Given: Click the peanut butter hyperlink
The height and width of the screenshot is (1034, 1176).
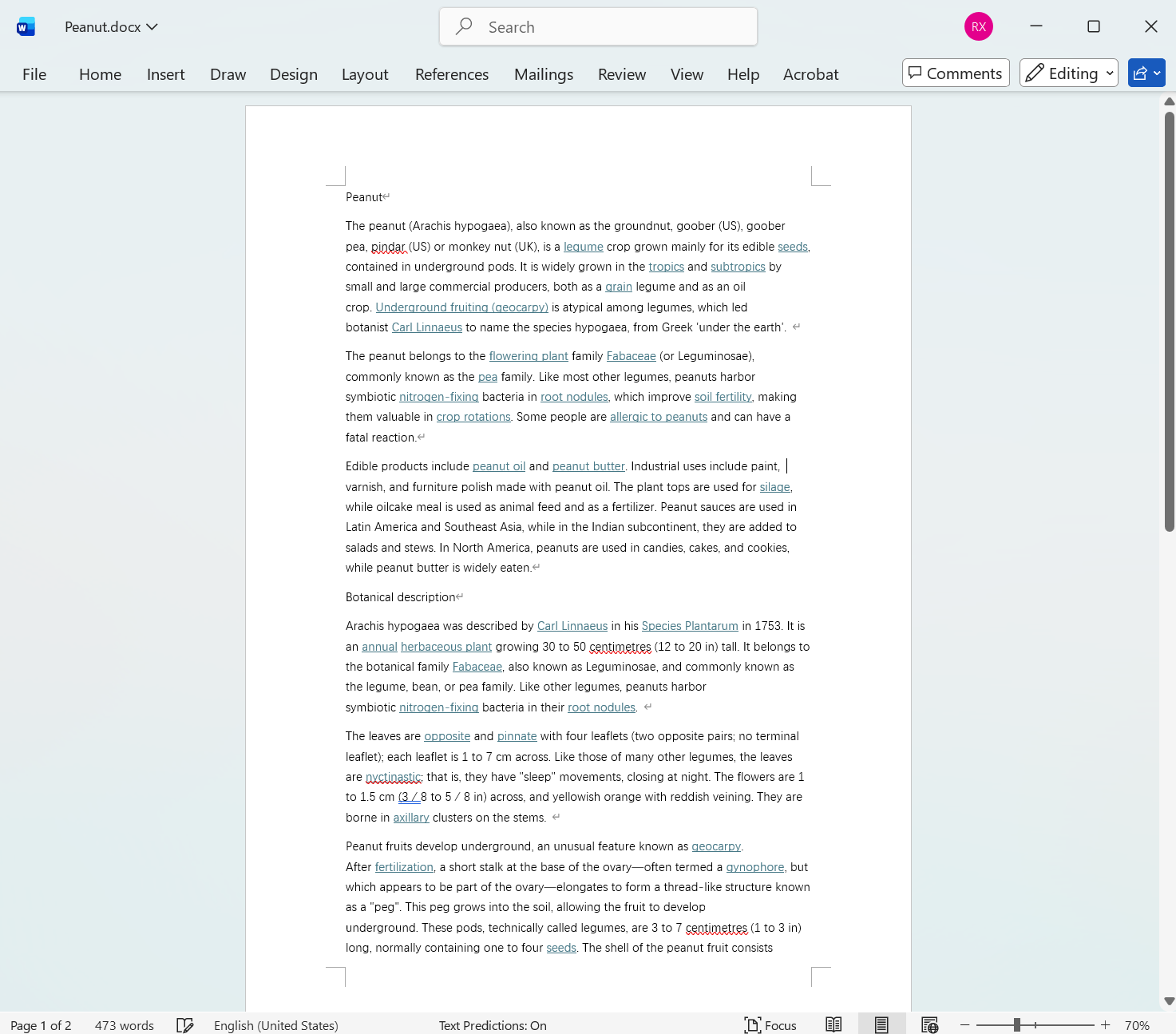Looking at the screenshot, I should point(588,465).
